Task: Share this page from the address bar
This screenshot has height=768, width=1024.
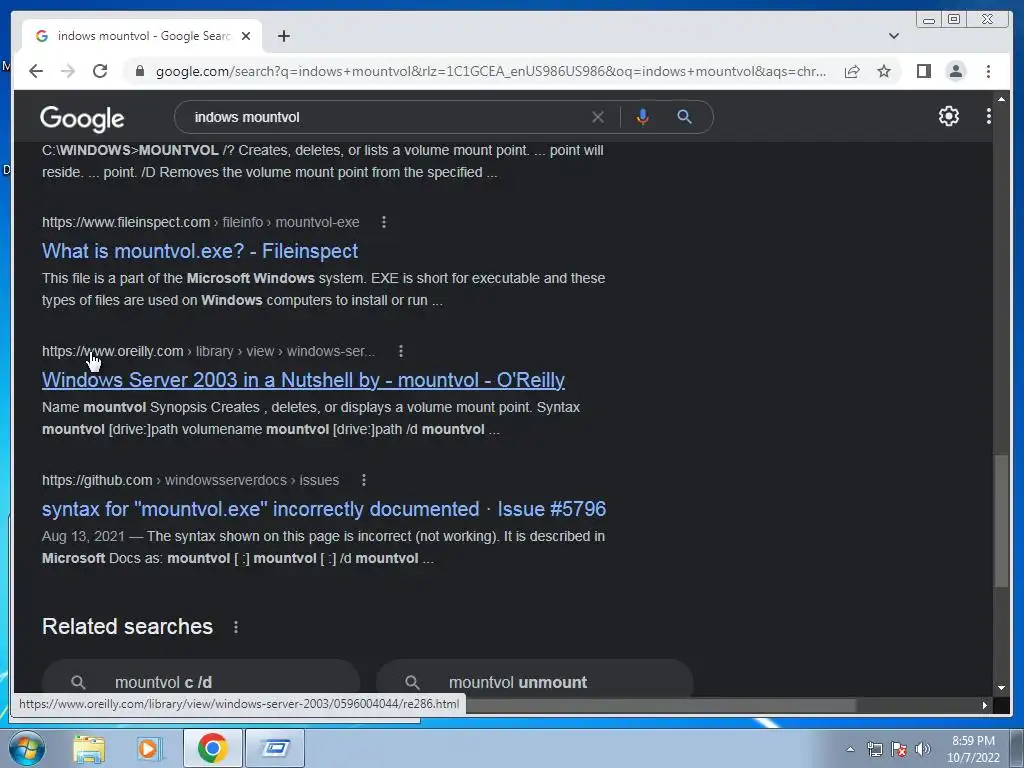Action: click(852, 71)
